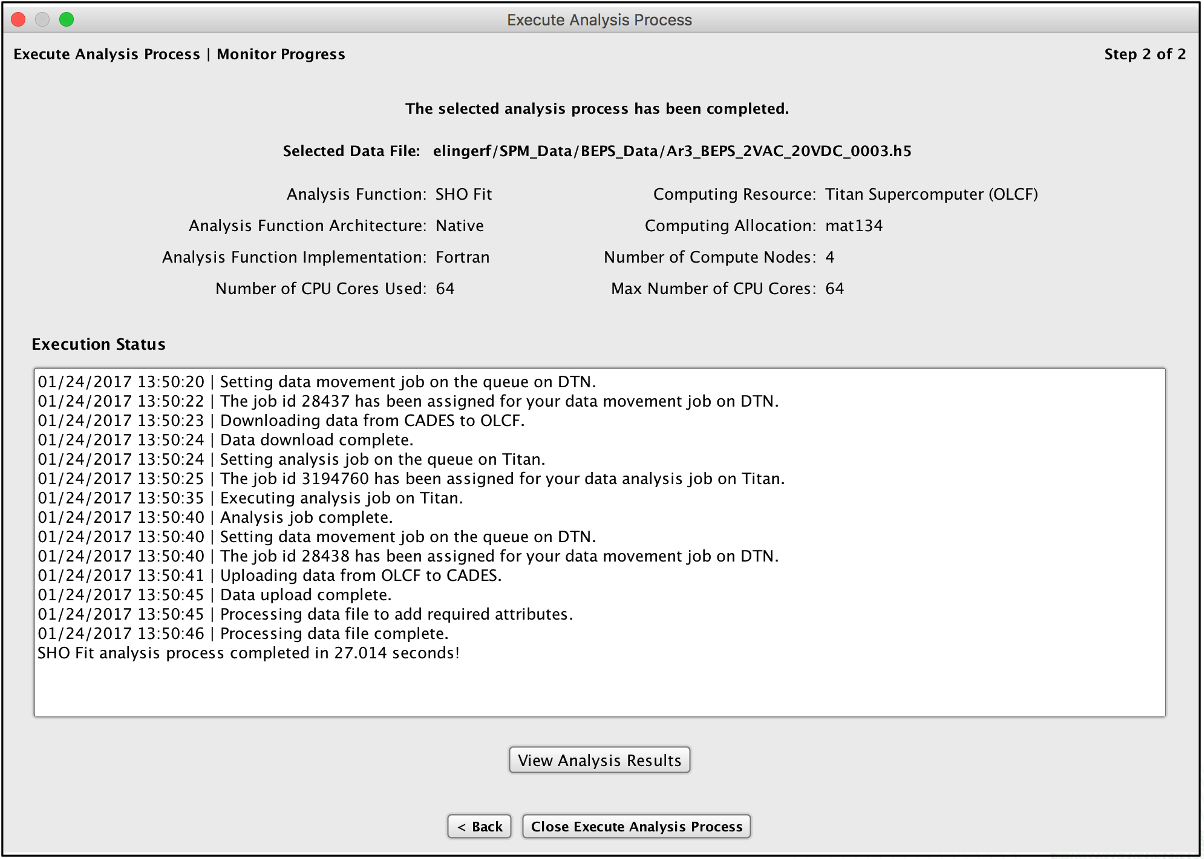Select the 'Data download complete.' log line

(225, 439)
